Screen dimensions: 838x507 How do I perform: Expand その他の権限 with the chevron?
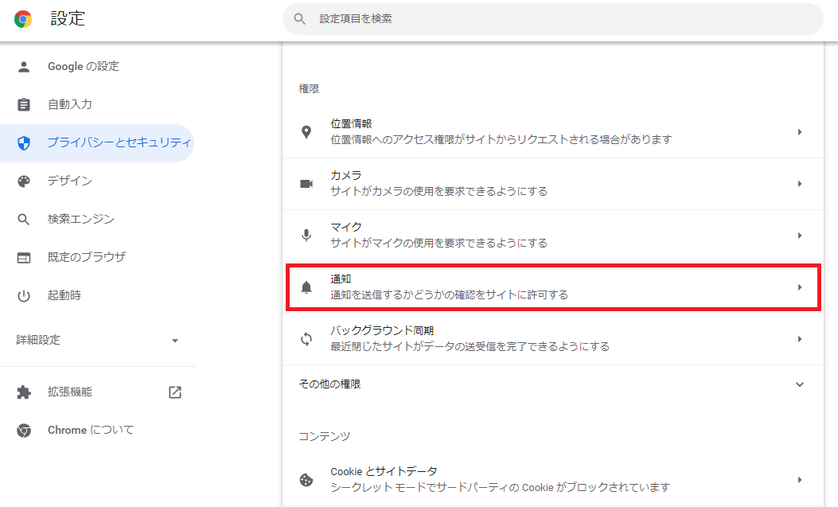point(799,384)
